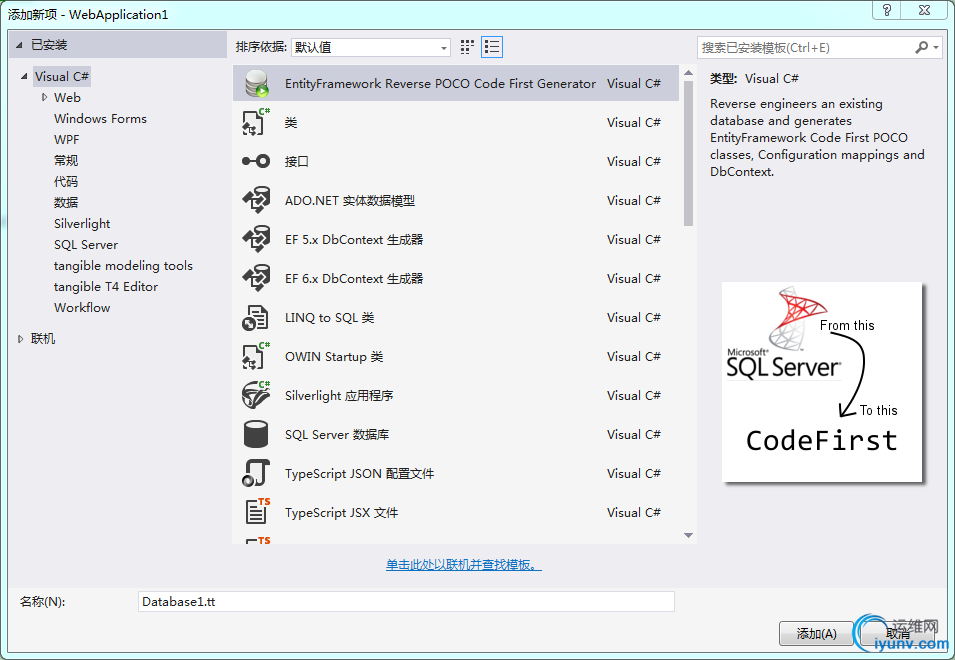This screenshot has width=955, height=660.
Task: Switch to medium icons list view
Action: coord(492,47)
